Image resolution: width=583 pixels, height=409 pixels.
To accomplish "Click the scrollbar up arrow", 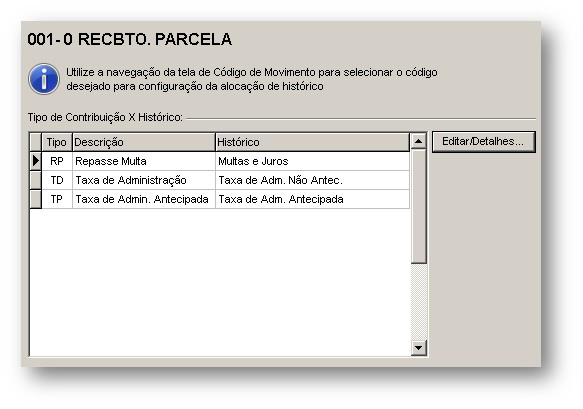I will (419, 141).
